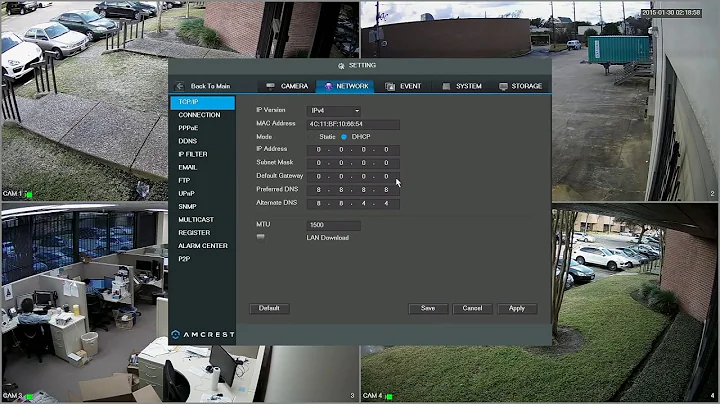Click the Default button
This screenshot has height=404, width=720.
tap(269, 309)
